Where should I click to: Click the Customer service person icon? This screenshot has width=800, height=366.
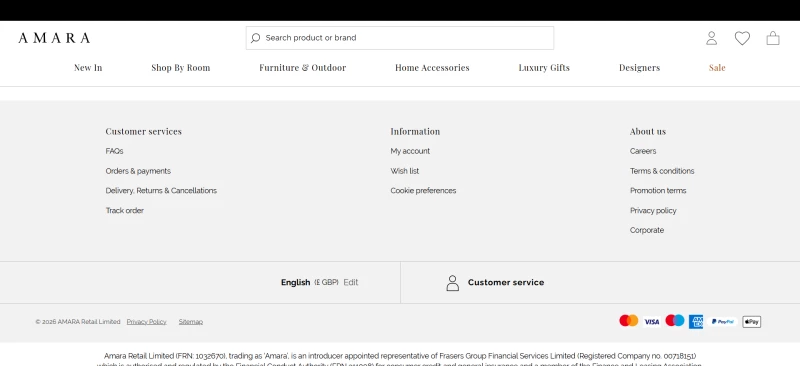453,283
